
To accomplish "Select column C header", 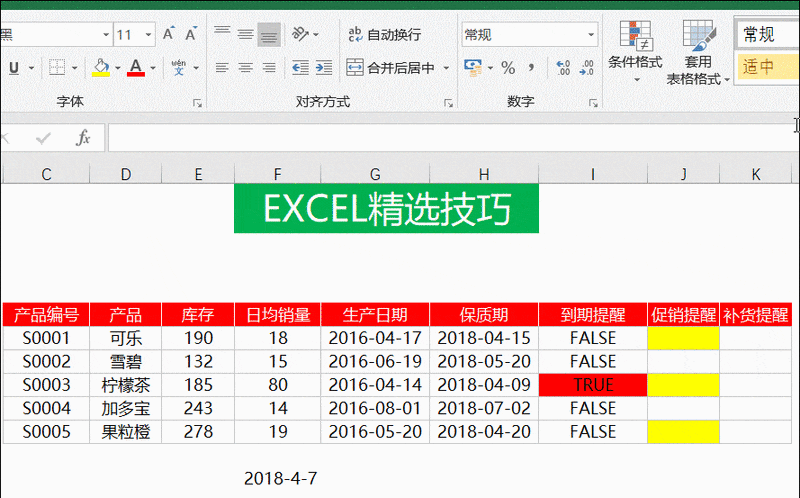I will click(46, 174).
